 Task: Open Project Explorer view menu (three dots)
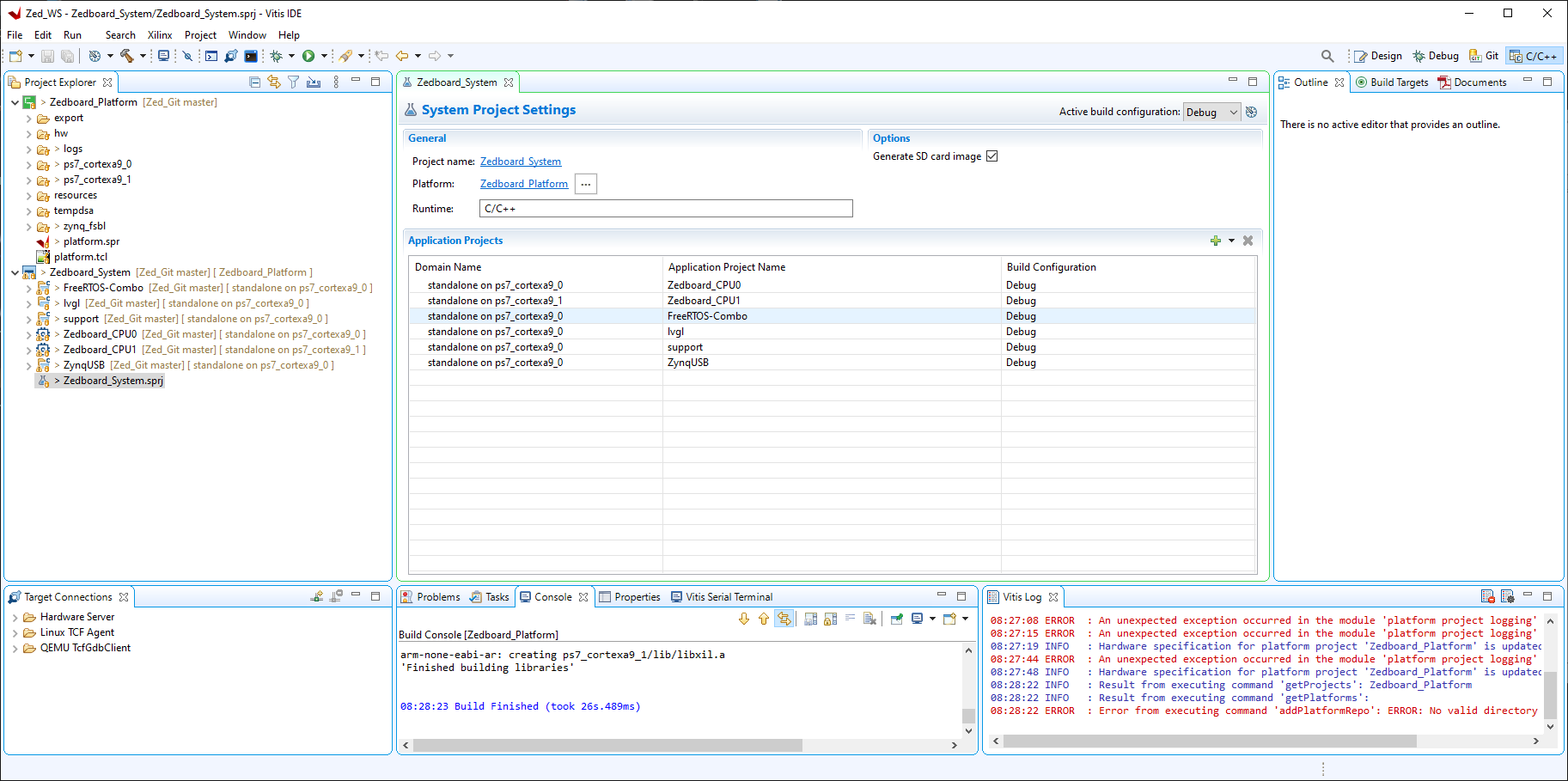(x=336, y=82)
